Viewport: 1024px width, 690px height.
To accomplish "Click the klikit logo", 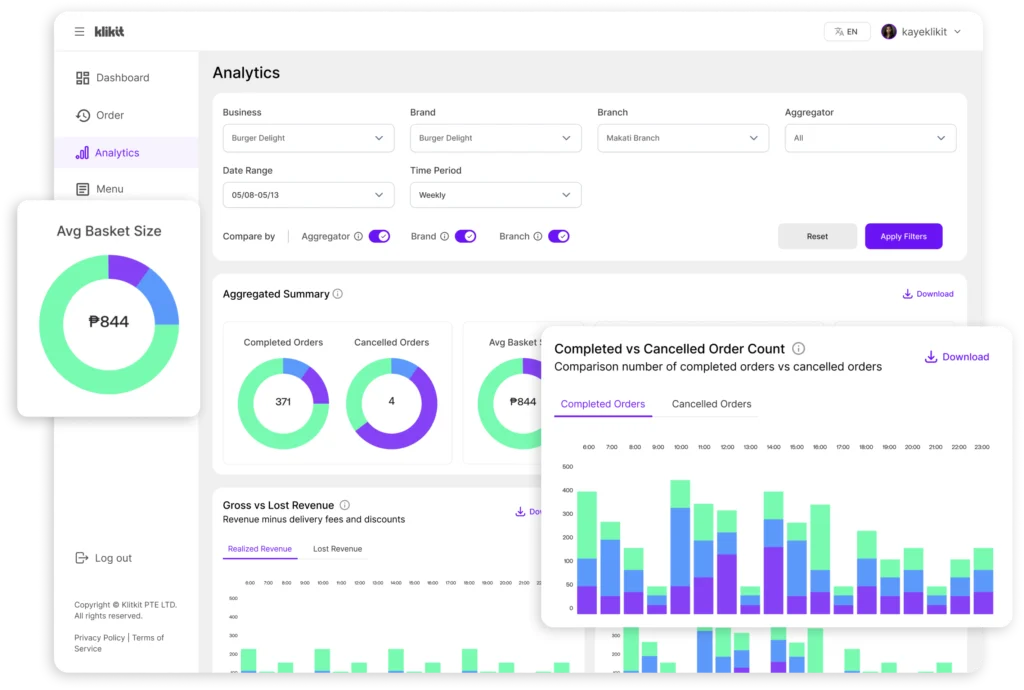I will pos(109,31).
